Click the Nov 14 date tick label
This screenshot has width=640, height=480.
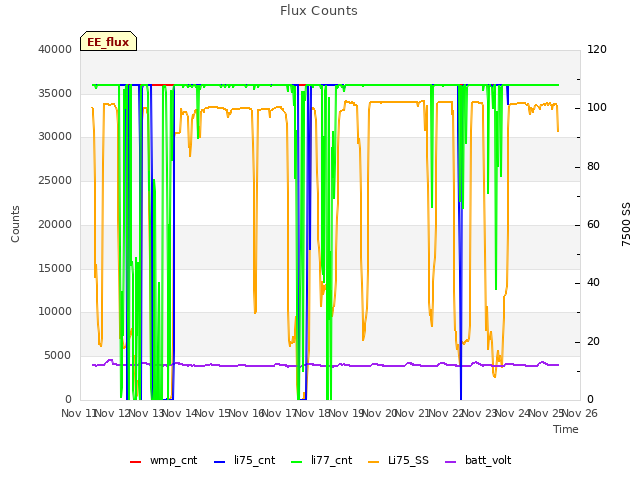(180, 413)
